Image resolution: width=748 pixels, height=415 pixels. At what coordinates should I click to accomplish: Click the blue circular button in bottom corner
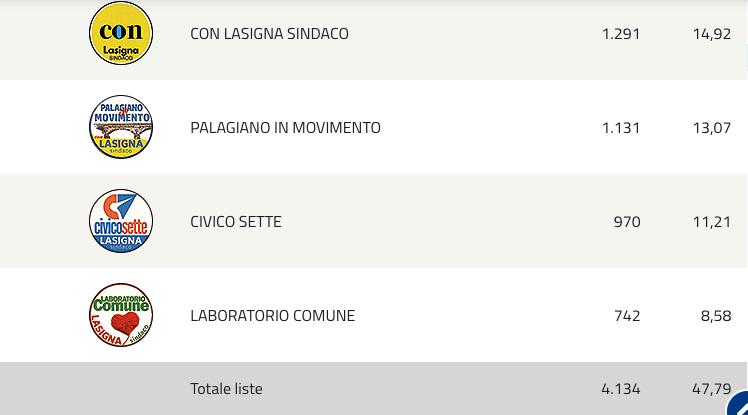click(x=738, y=404)
